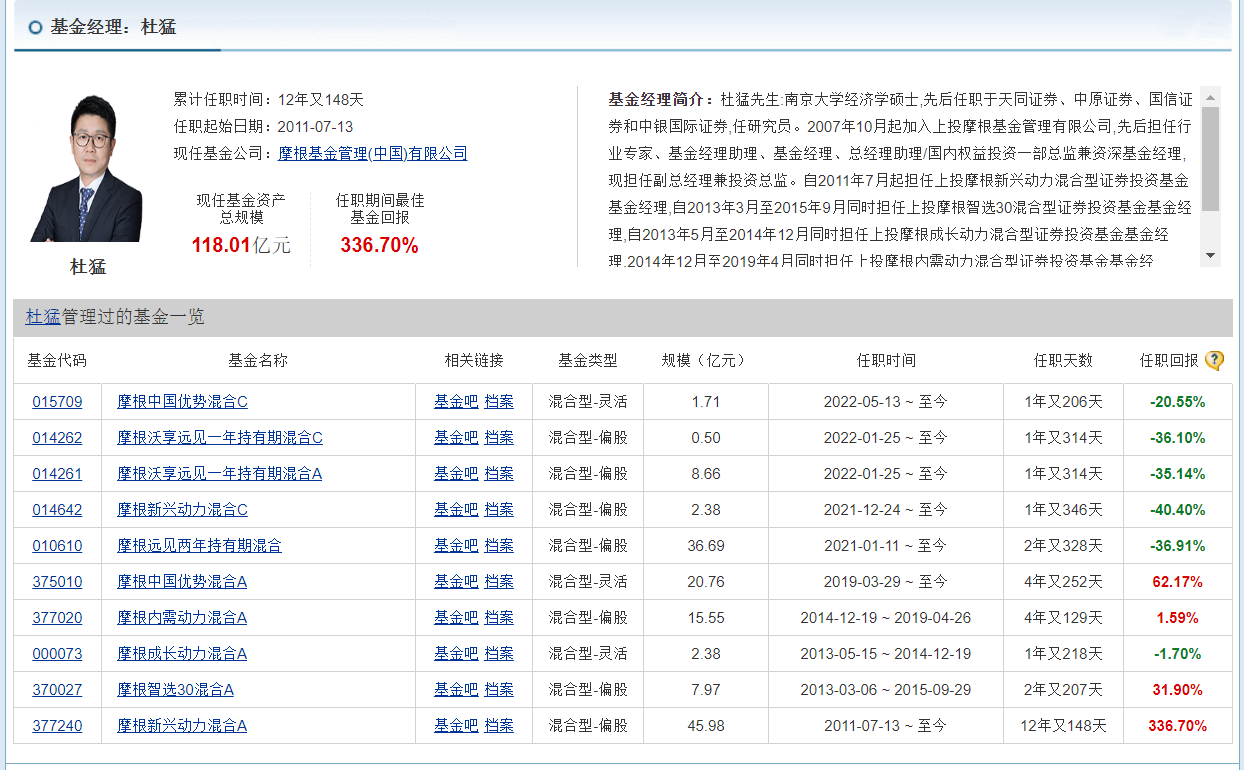Open 档案 for 摩根沃享远见一年持有期混合A
The height and width of the screenshot is (770, 1244).
click(x=499, y=474)
